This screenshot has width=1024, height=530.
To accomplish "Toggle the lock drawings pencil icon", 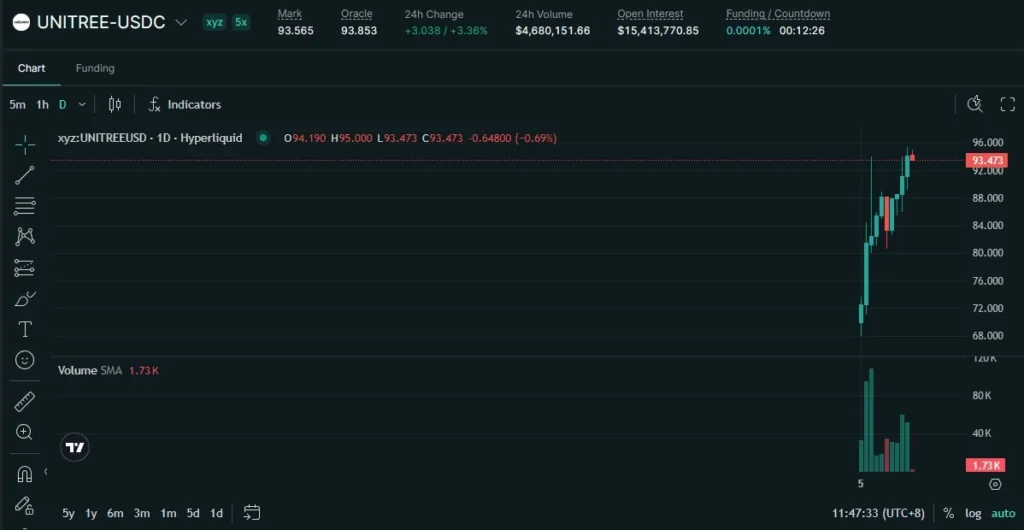I will coord(25,505).
